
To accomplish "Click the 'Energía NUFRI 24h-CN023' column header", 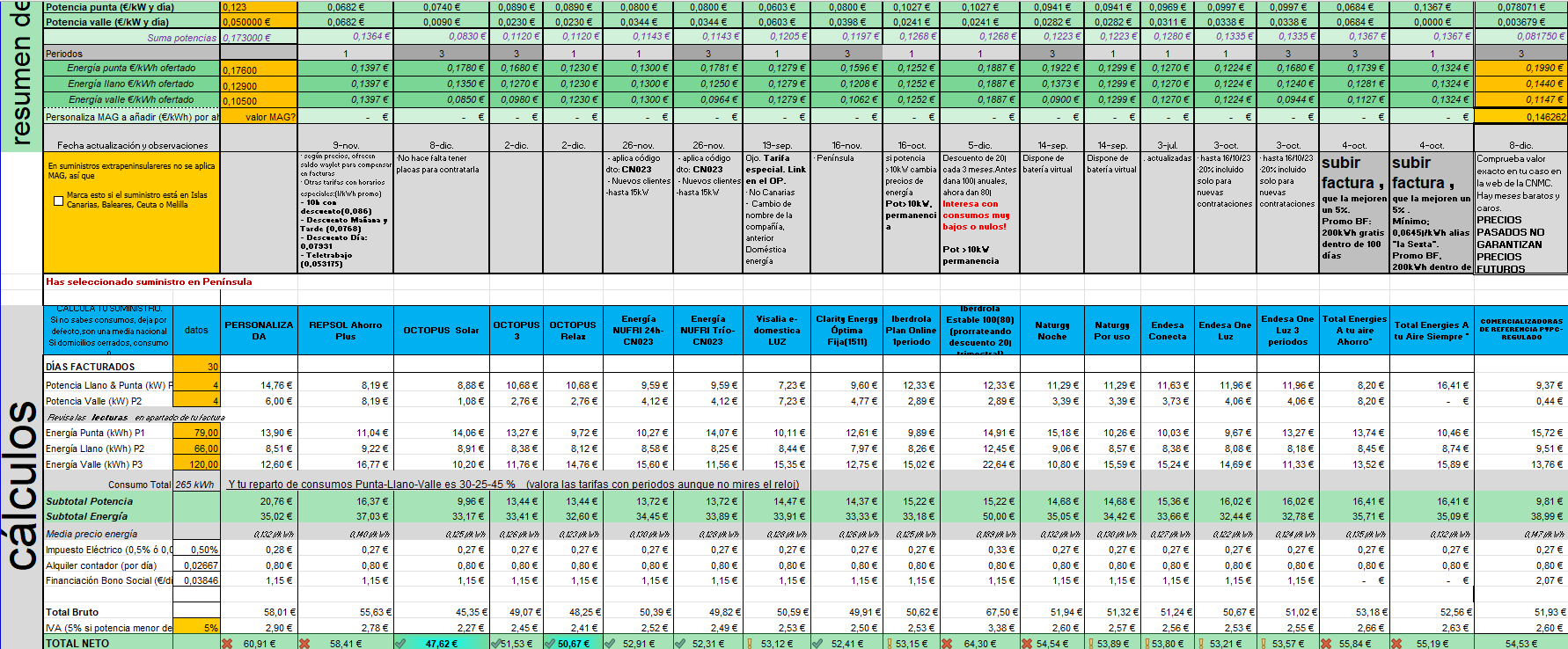I will point(638,331).
